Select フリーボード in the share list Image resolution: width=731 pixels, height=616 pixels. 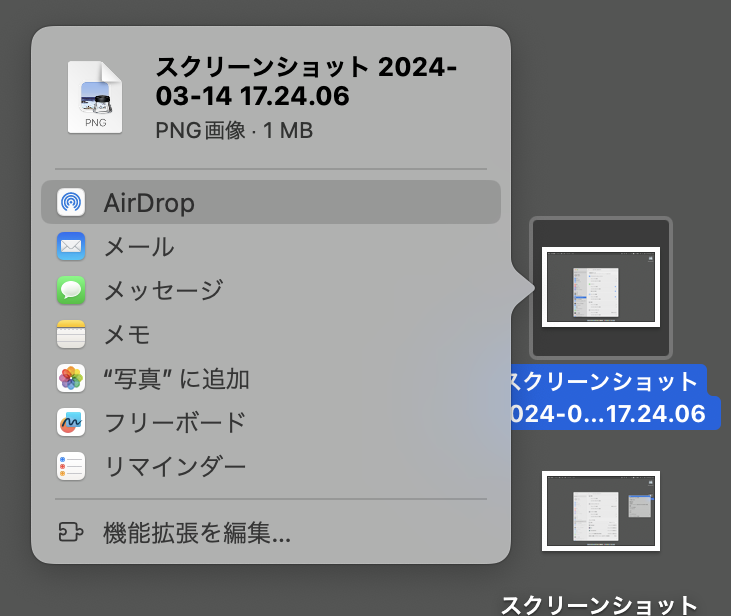coord(271,422)
